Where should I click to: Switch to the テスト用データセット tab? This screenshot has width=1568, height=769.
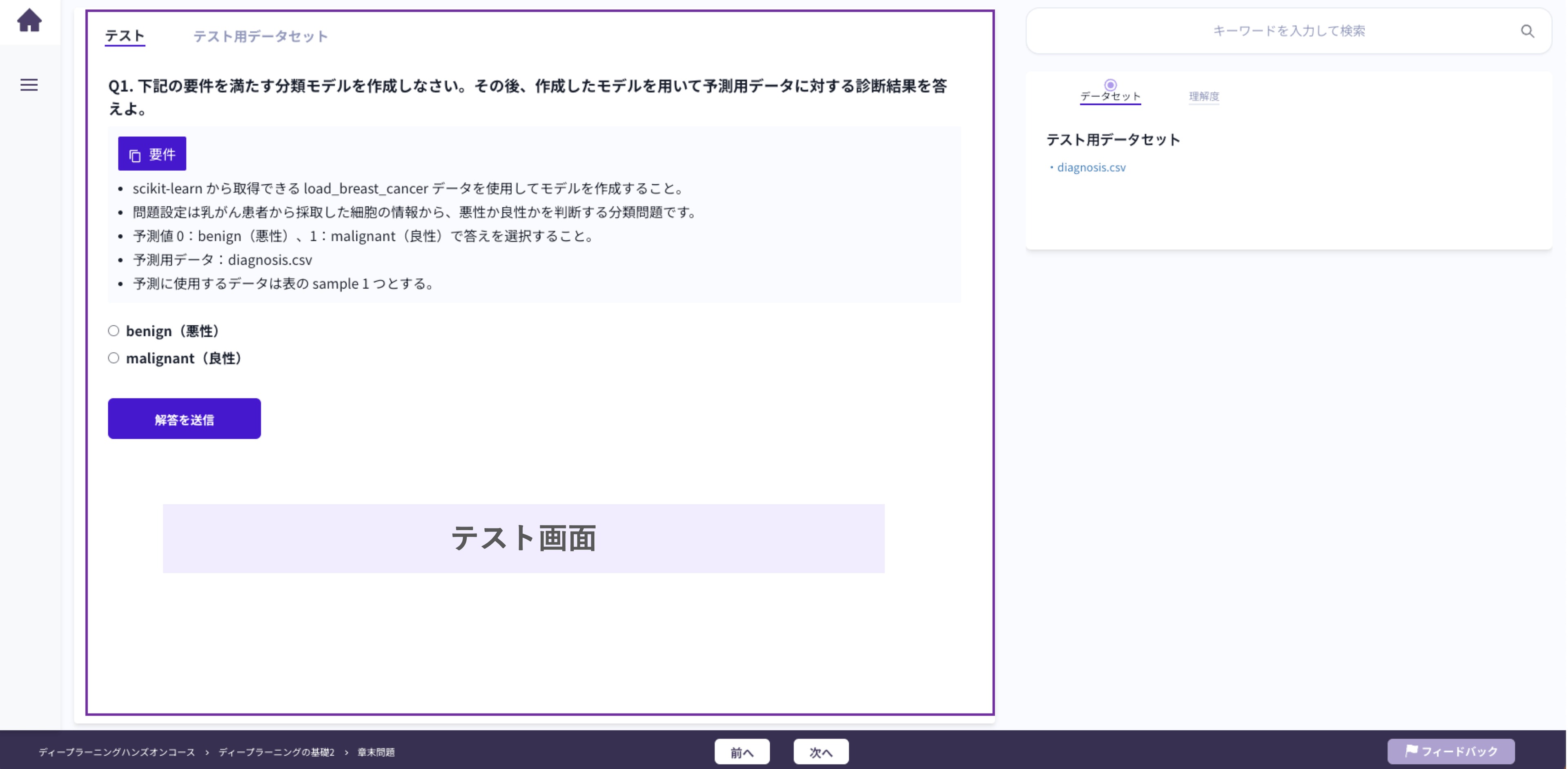click(261, 36)
